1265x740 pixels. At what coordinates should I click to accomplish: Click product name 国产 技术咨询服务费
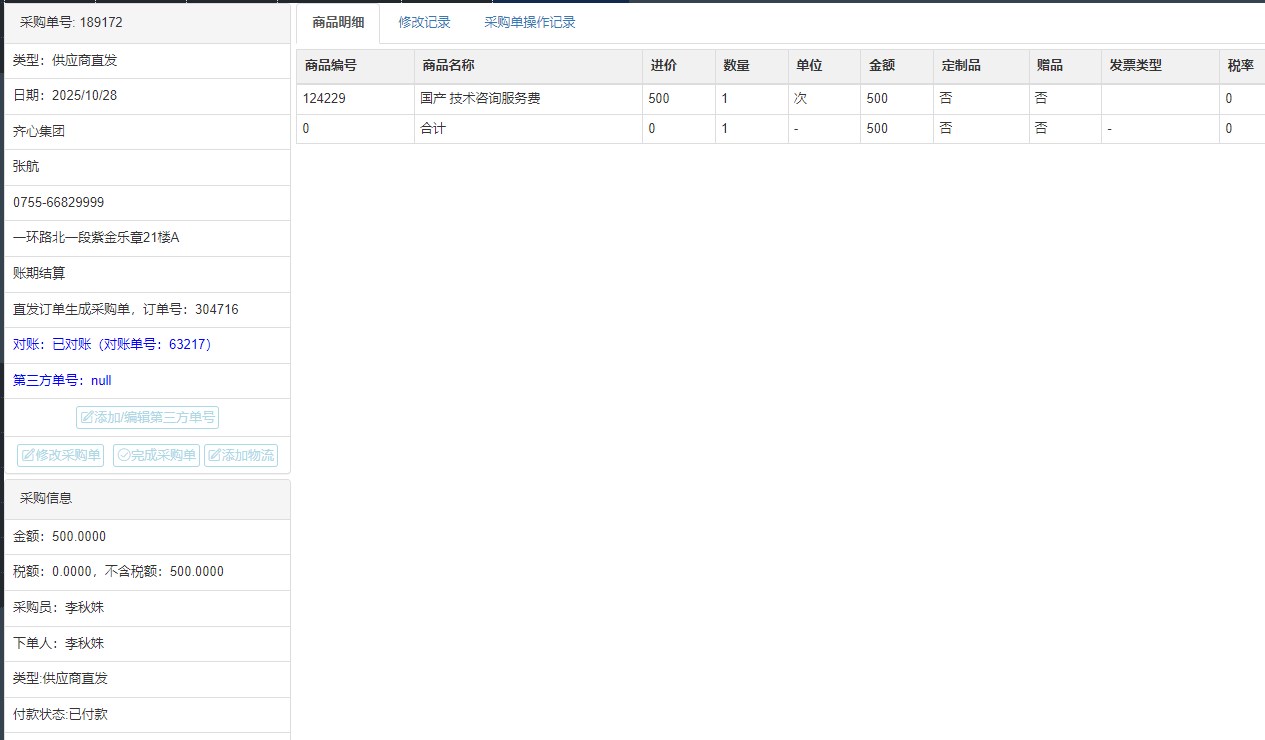point(480,99)
